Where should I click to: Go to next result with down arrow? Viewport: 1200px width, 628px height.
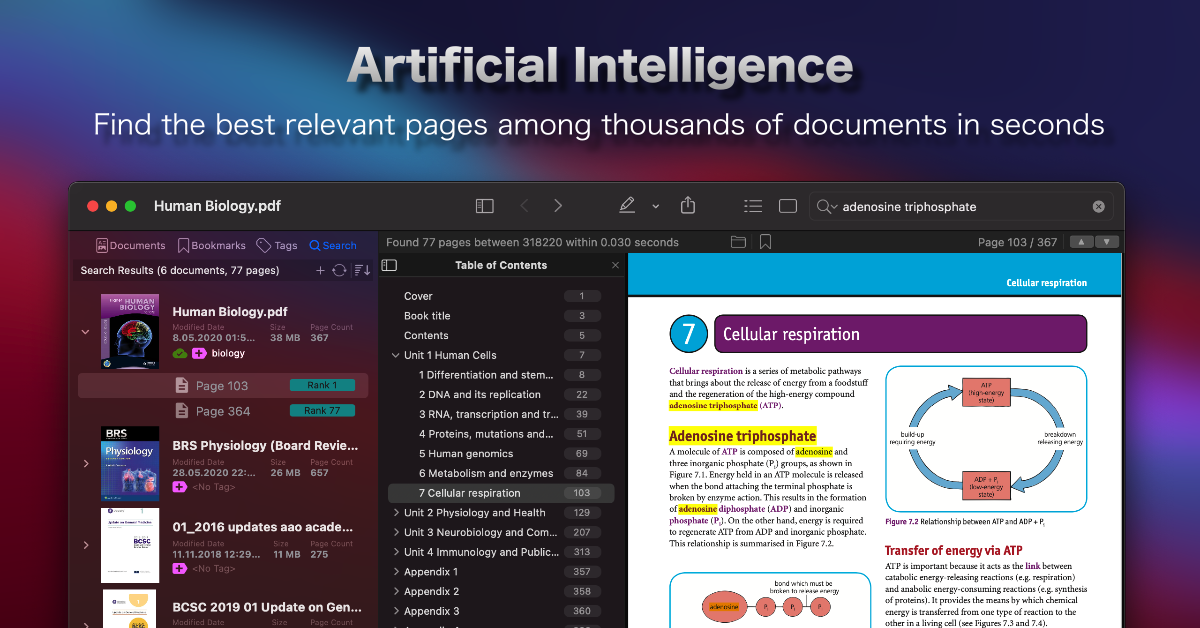click(1106, 242)
